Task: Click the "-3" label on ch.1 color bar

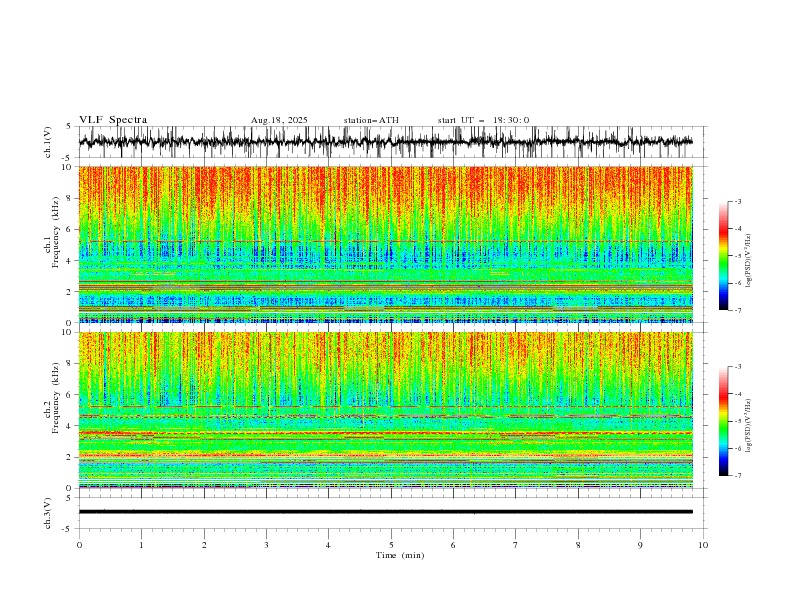Action: coord(738,201)
